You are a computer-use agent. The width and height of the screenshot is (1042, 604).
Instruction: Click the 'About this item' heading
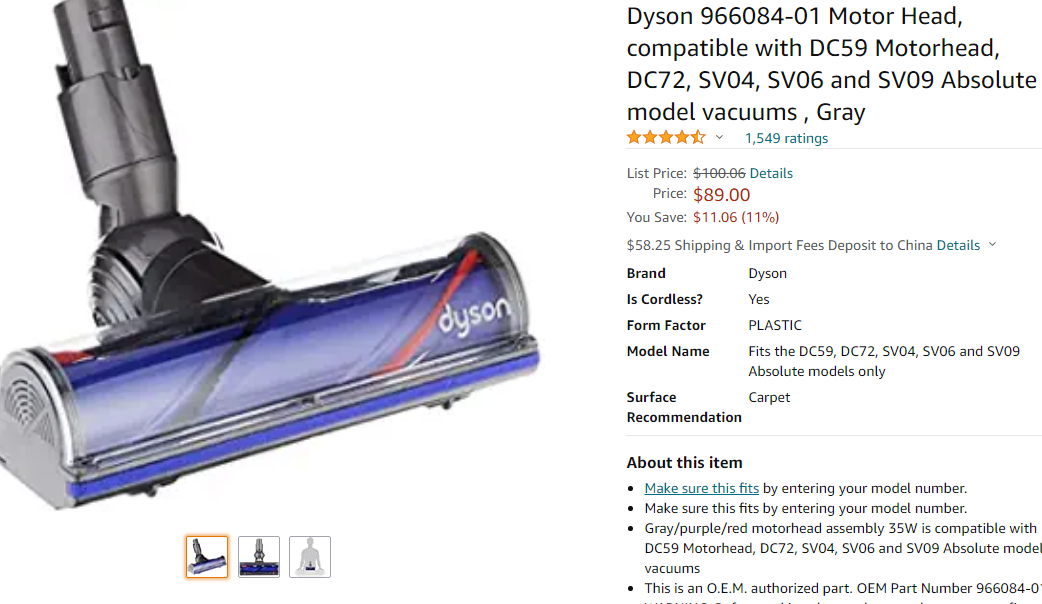[684, 462]
